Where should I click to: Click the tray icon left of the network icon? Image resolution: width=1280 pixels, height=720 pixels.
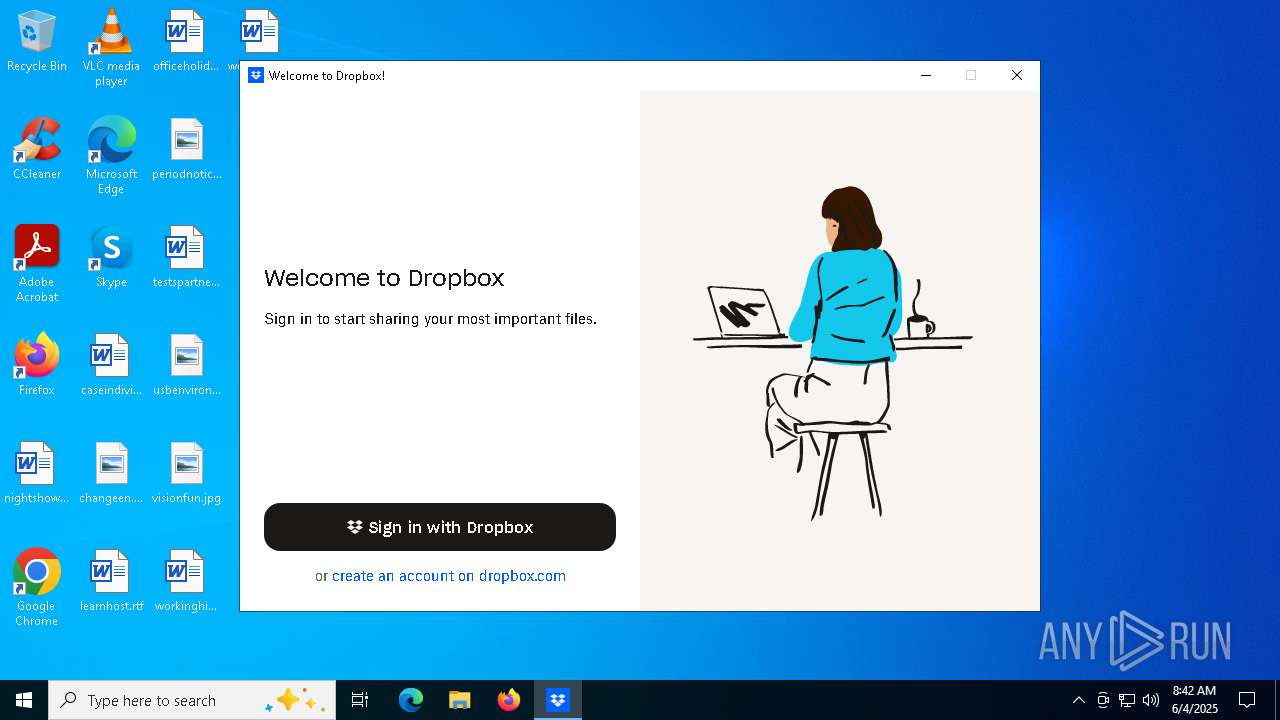1103,700
